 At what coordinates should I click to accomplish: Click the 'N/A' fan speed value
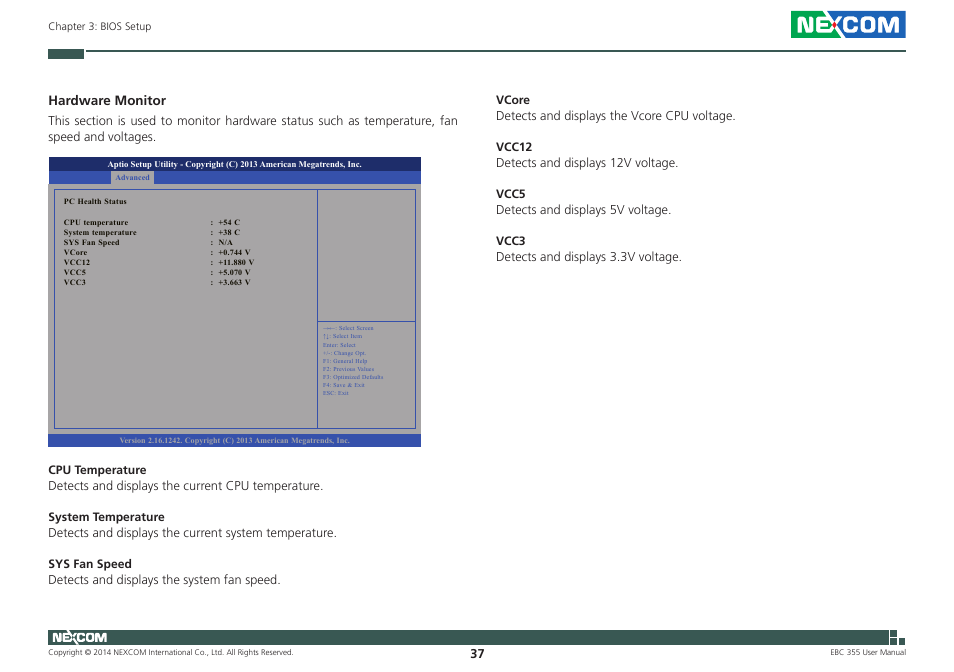(x=225, y=242)
